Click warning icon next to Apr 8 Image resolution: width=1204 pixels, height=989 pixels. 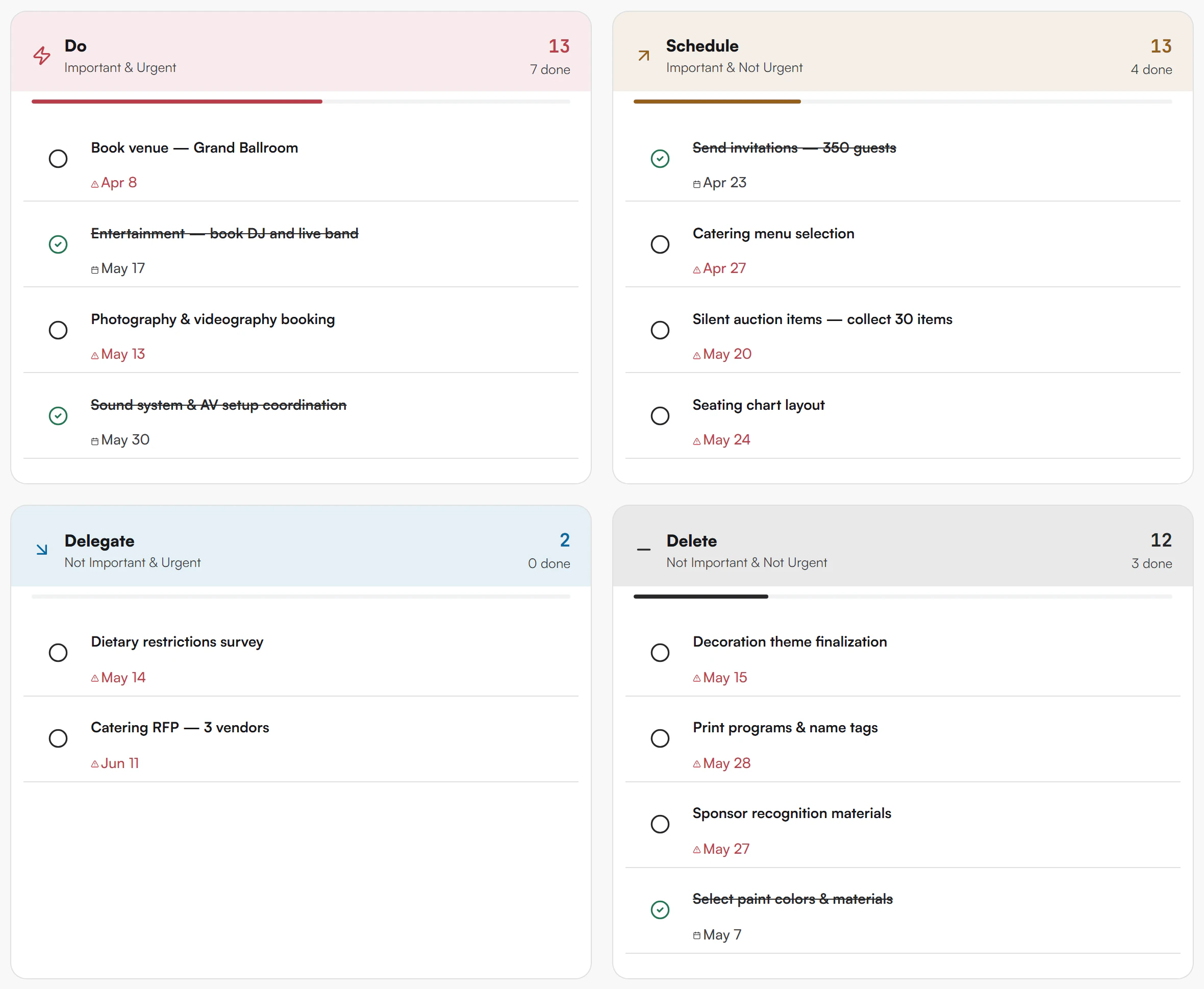tap(94, 184)
